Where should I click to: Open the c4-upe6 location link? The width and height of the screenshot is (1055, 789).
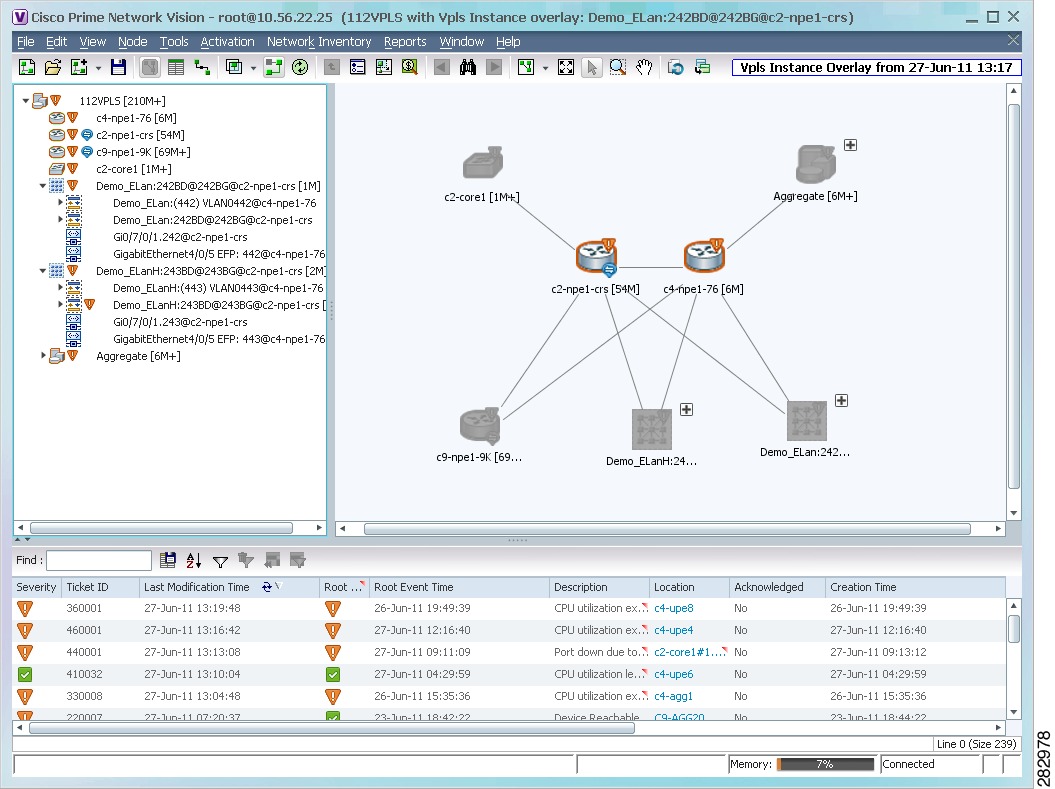674,674
